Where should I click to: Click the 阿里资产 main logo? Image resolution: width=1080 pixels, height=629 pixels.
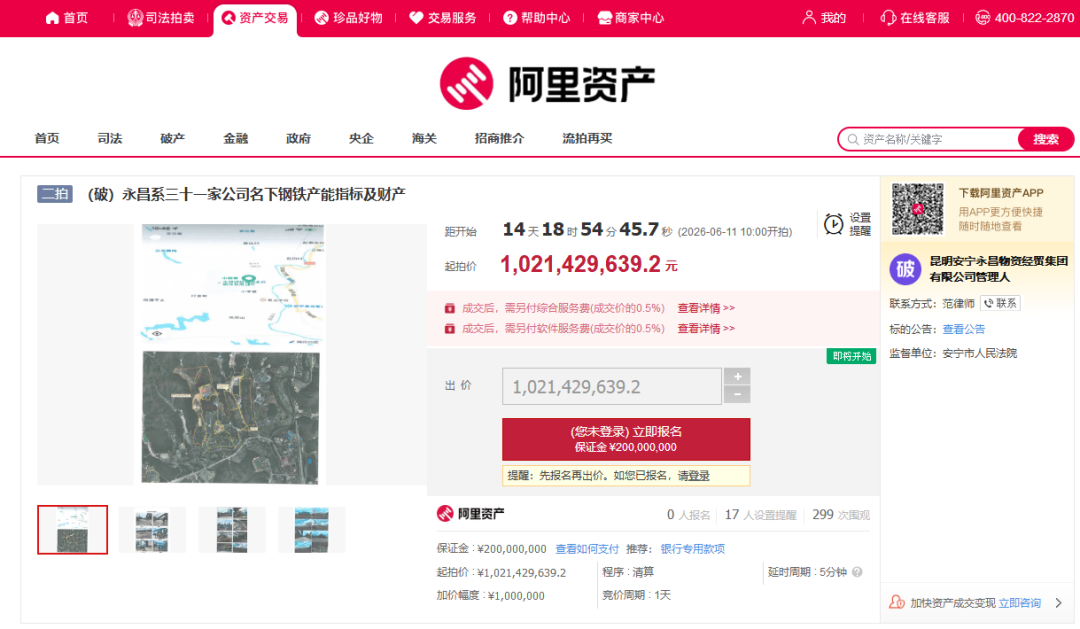[547, 83]
